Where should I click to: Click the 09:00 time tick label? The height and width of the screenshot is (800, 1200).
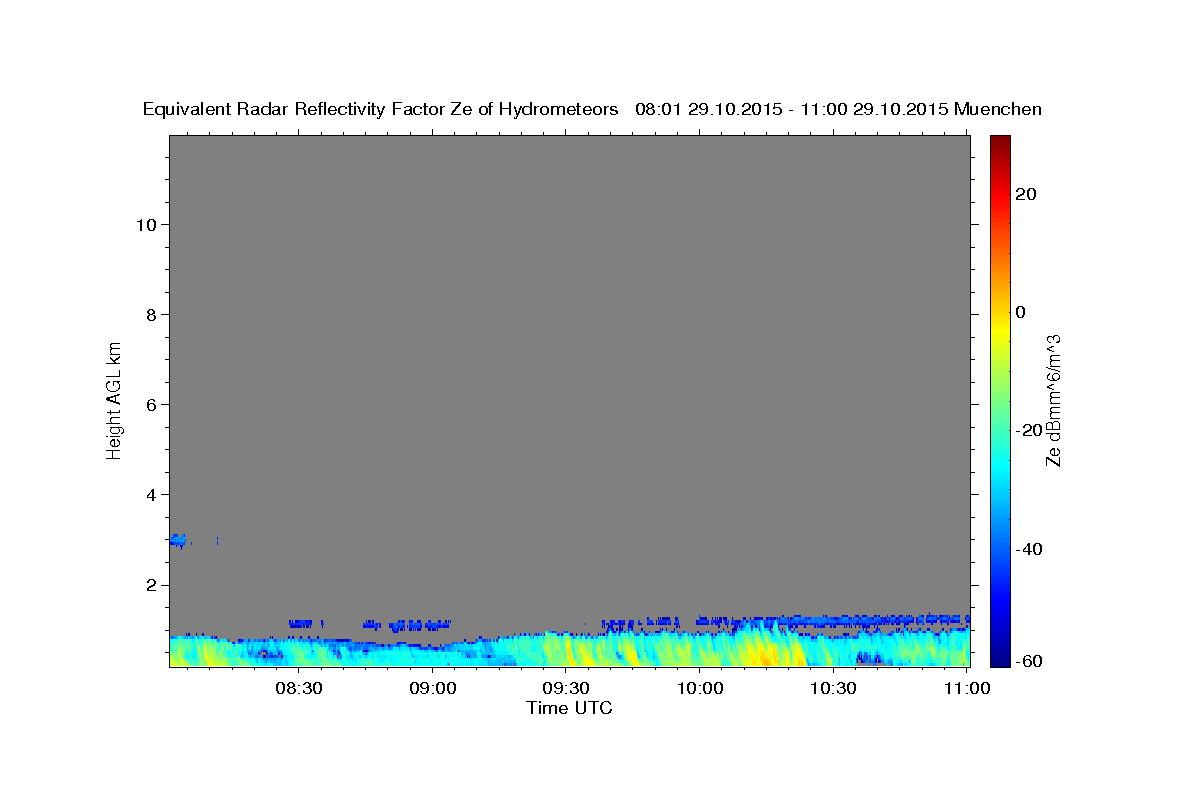(x=434, y=689)
